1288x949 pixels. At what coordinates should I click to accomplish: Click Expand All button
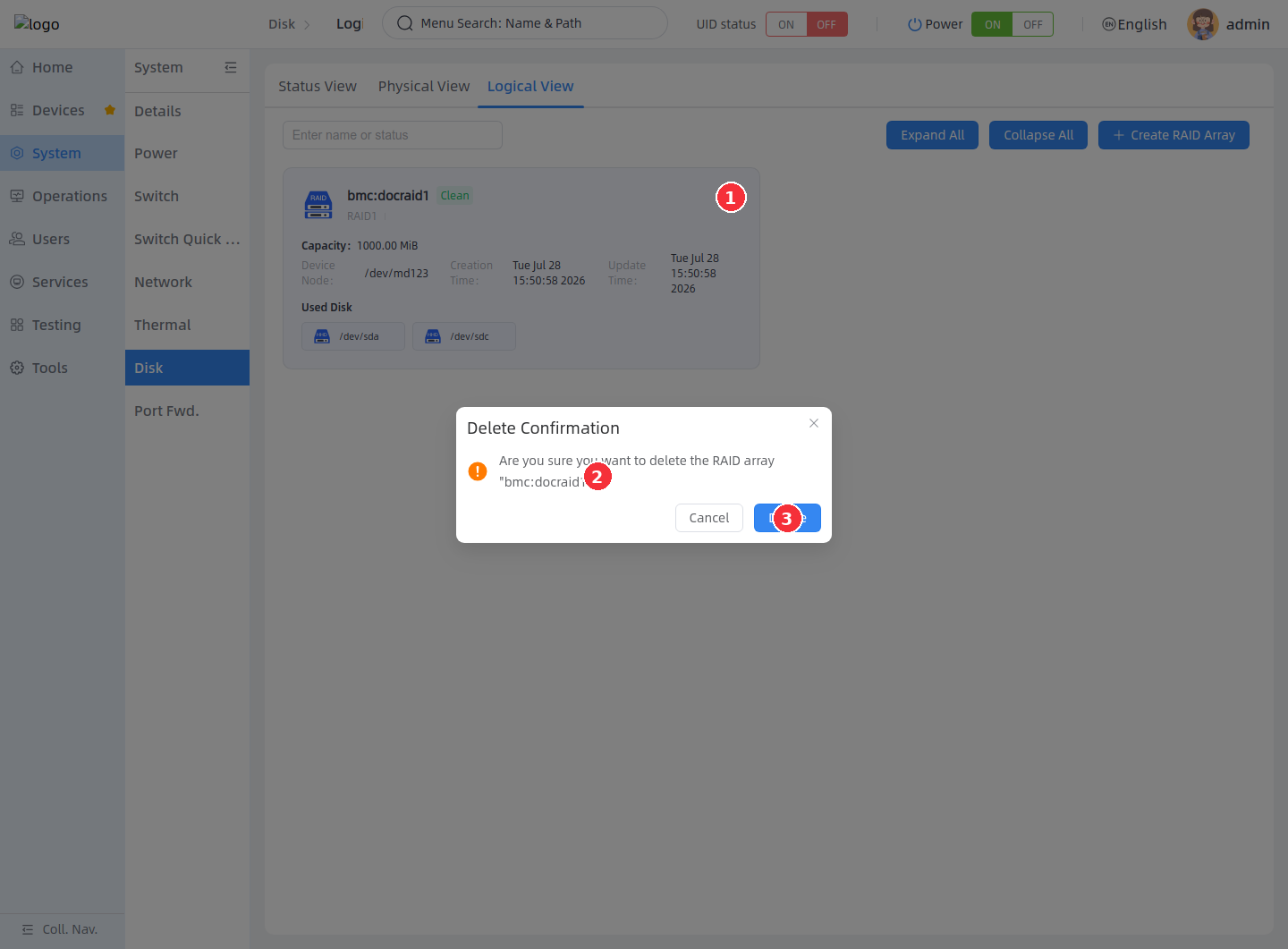click(x=932, y=135)
